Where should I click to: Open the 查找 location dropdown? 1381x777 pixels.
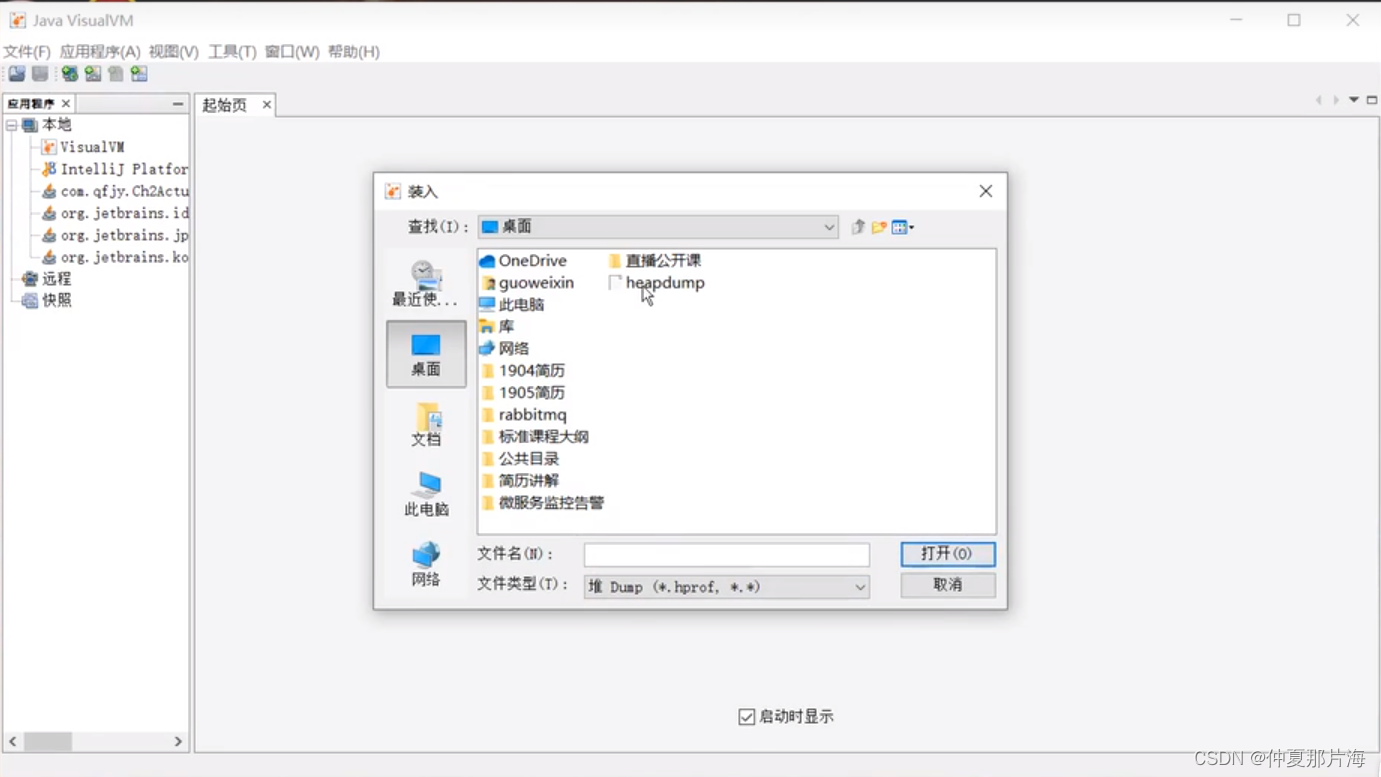point(829,227)
